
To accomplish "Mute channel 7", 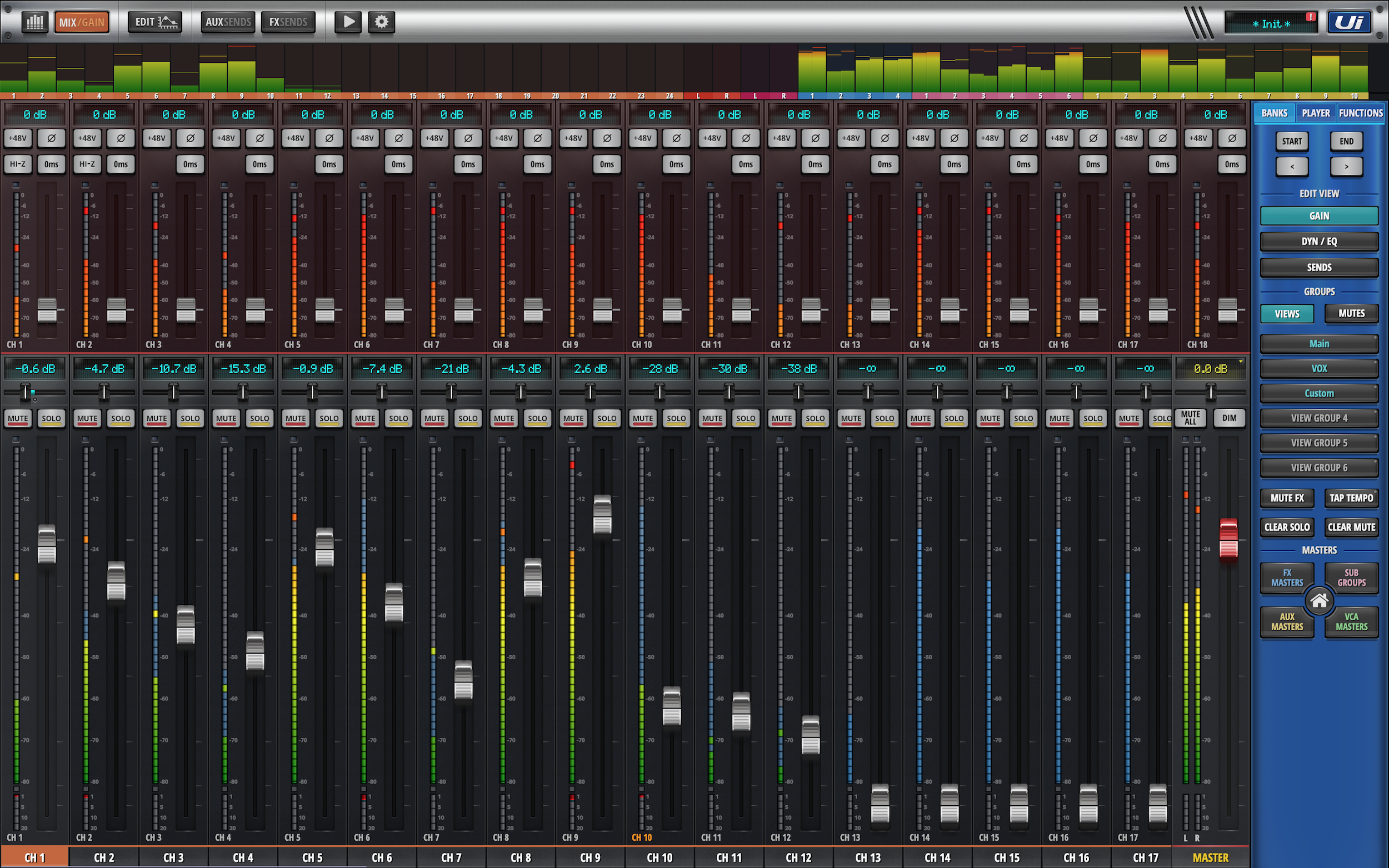I will click(434, 419).
